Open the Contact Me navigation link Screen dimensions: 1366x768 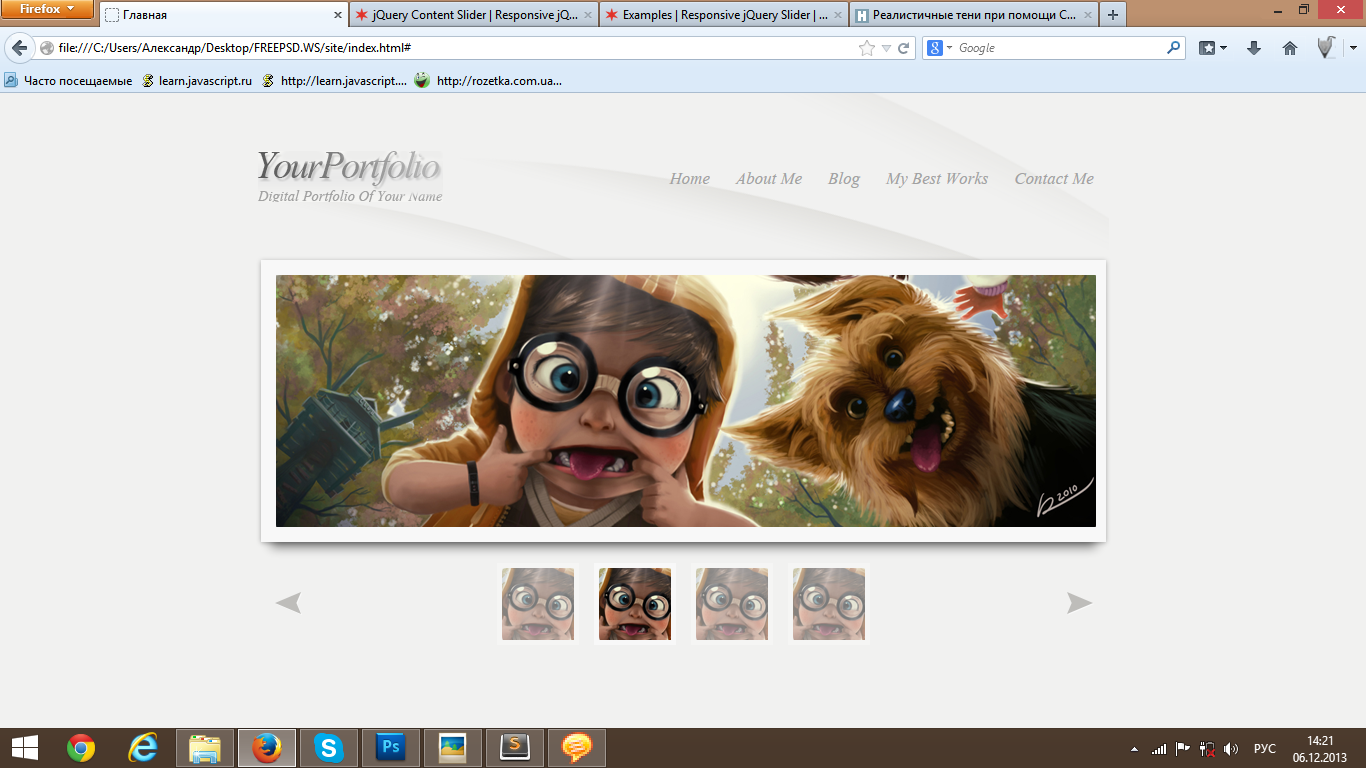(x=1054, y=179)
